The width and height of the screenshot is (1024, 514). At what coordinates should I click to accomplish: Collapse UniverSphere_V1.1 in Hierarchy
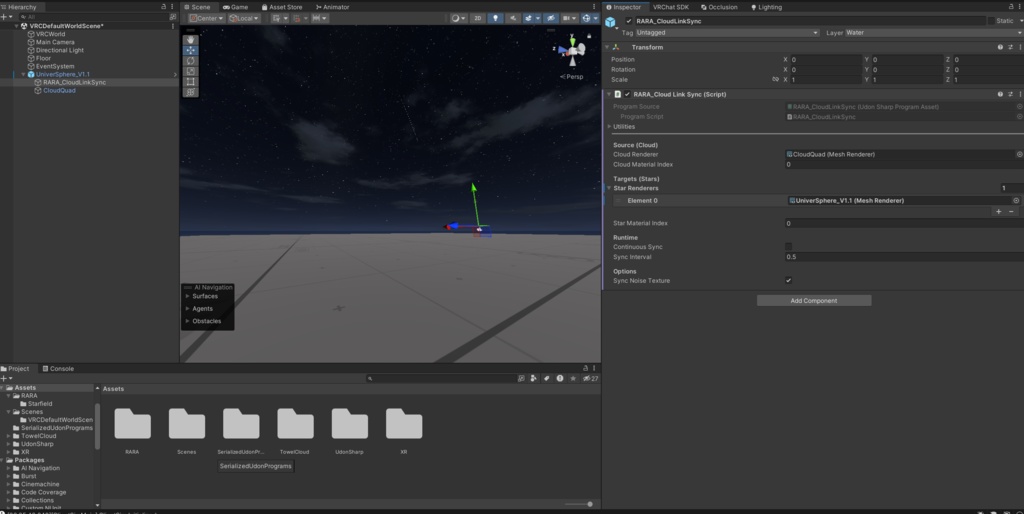24,74
